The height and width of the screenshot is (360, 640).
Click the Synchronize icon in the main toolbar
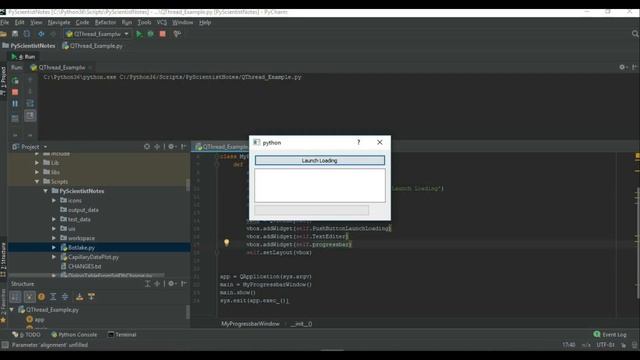27,34
